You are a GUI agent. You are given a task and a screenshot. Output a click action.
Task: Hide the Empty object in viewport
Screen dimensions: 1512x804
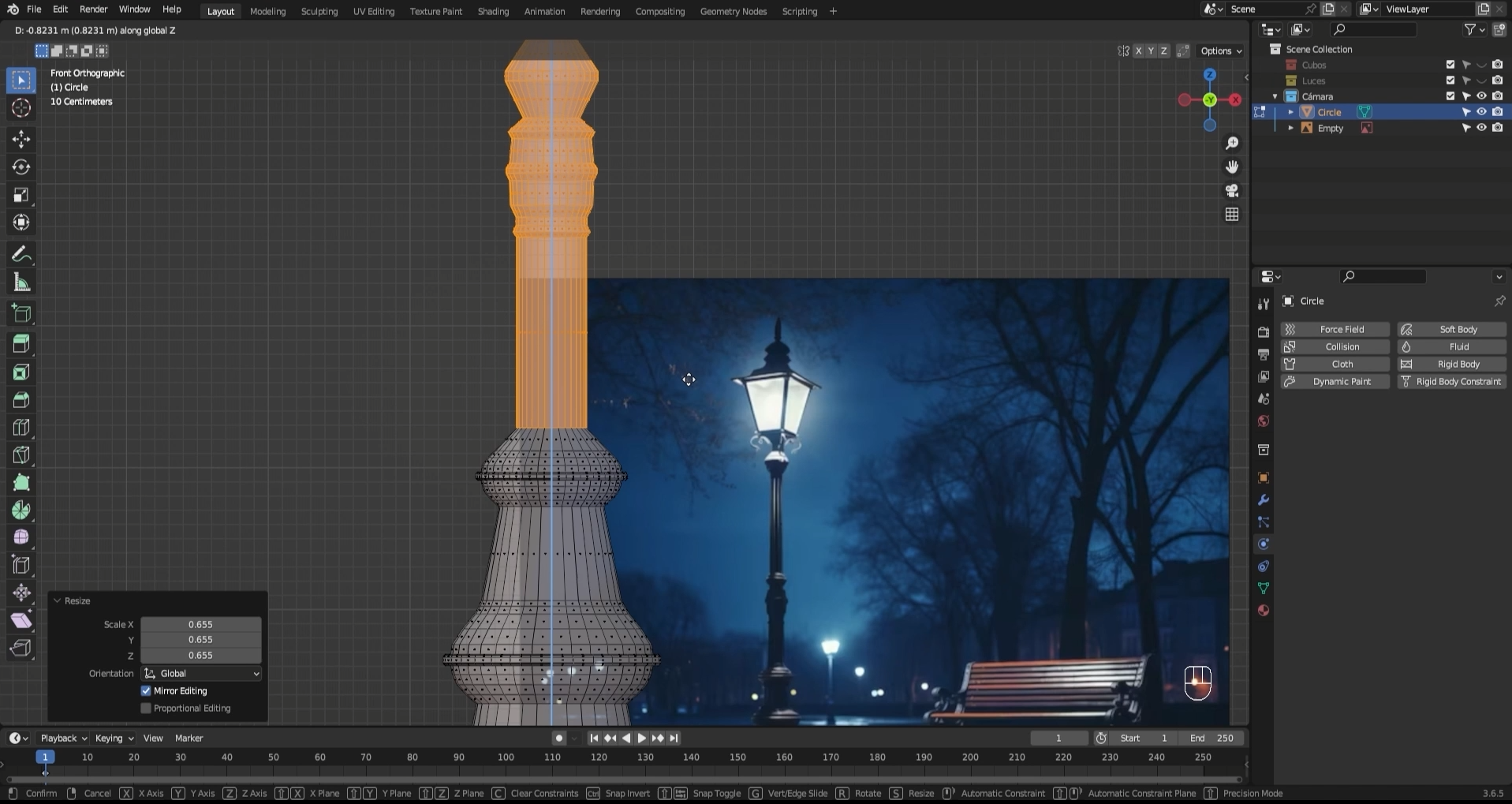point(1481,128)
